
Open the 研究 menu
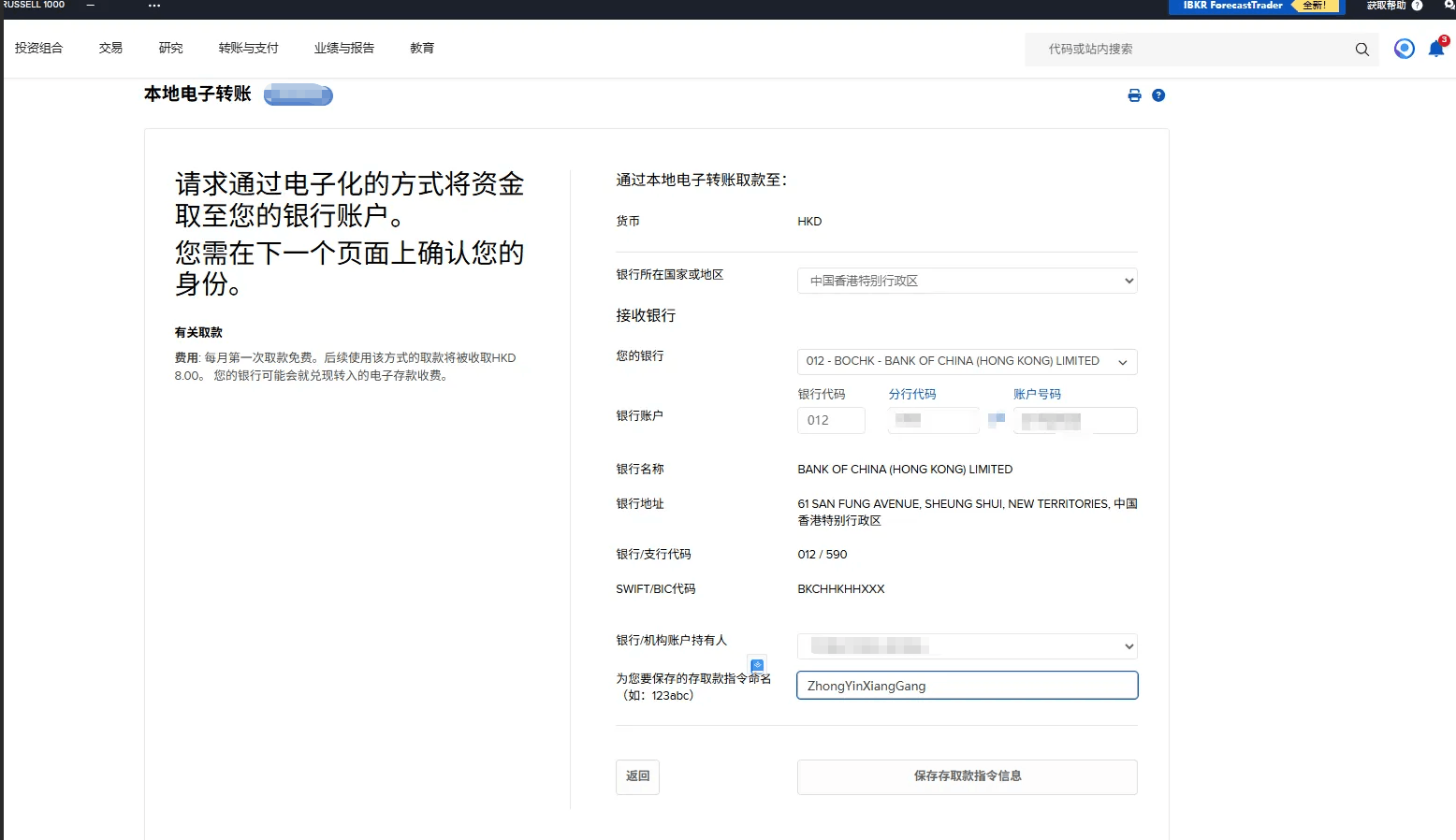pyautogui.click(x=170, y=49)
